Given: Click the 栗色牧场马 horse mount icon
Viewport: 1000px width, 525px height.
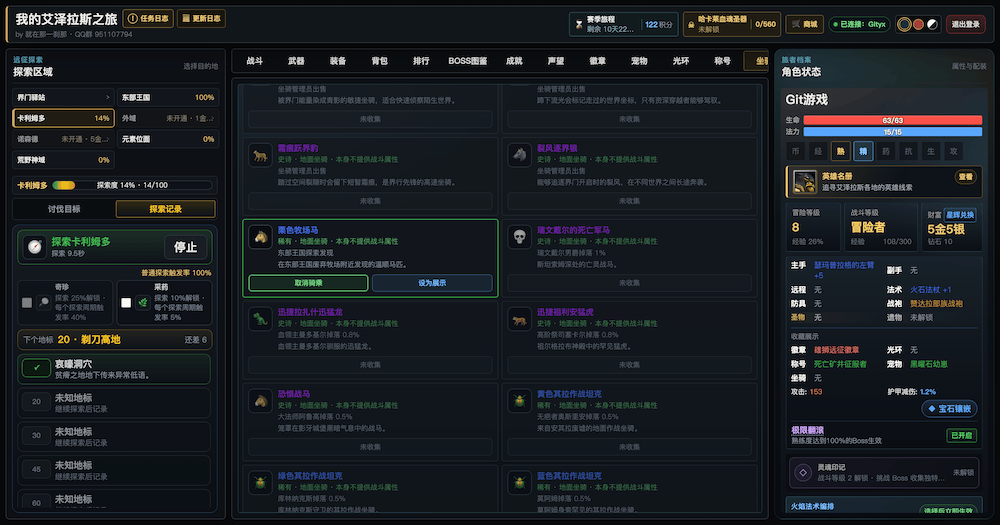Looking at the screenshot, I should [x=260, y=237].
